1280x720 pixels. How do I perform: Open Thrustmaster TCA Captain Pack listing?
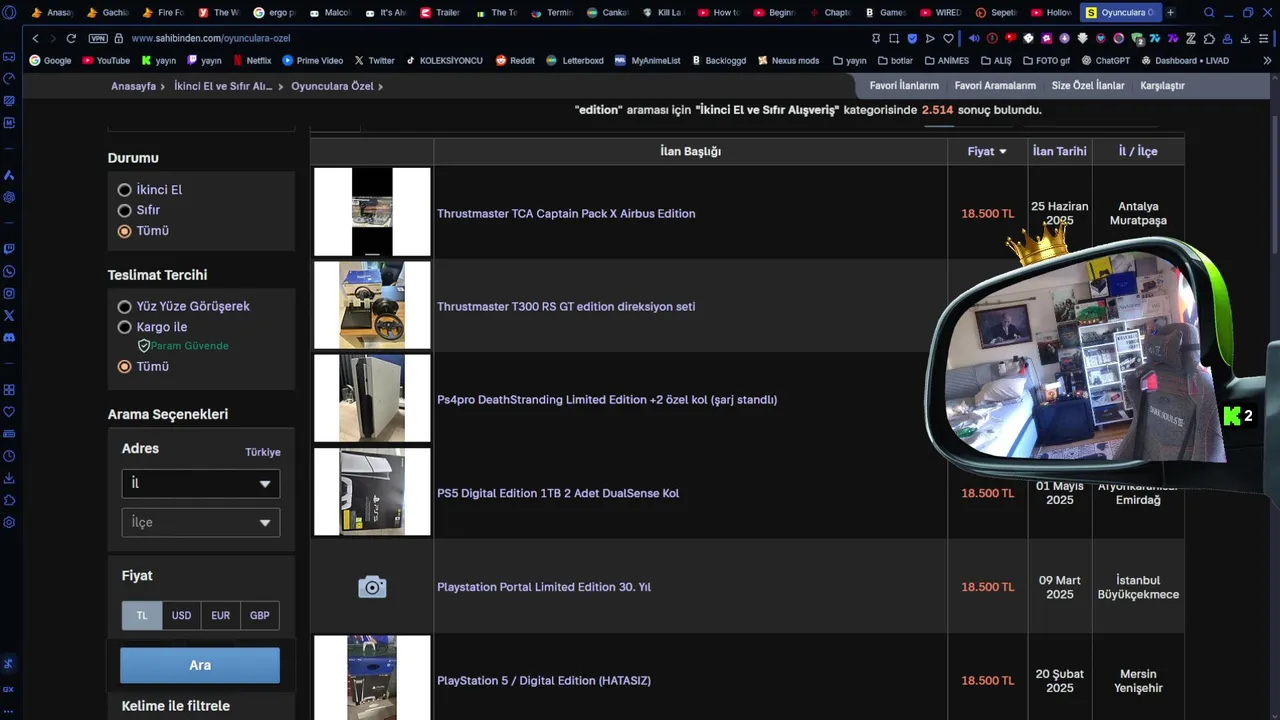(x=566, y=214)
